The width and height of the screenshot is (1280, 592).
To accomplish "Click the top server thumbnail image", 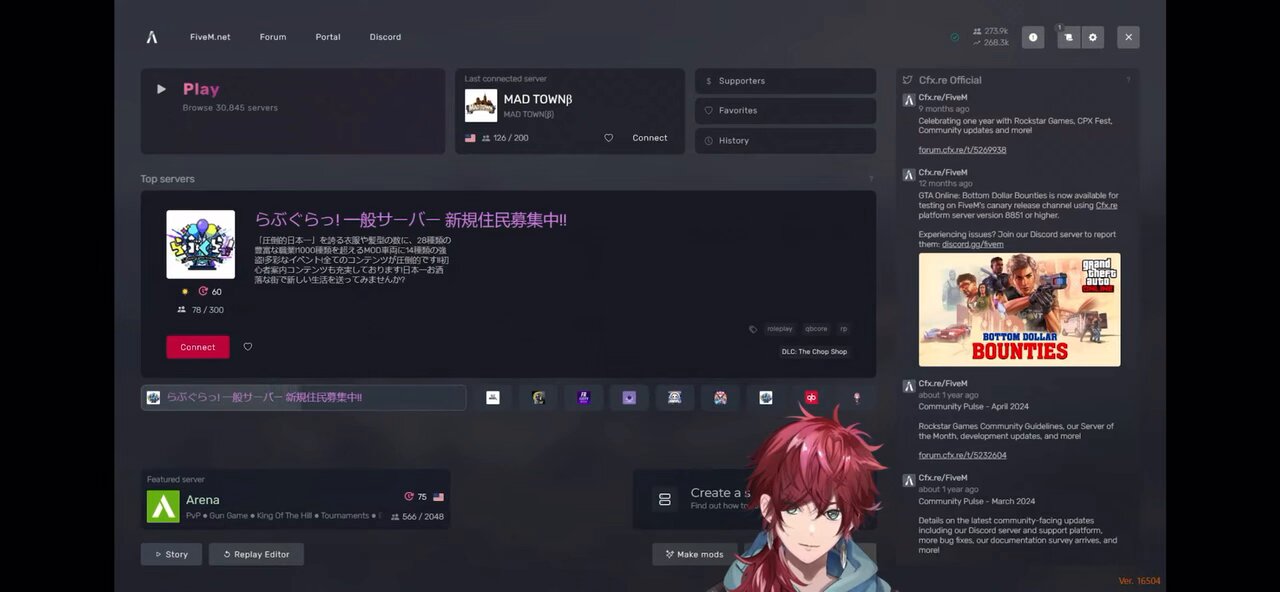I will point(200,244).
